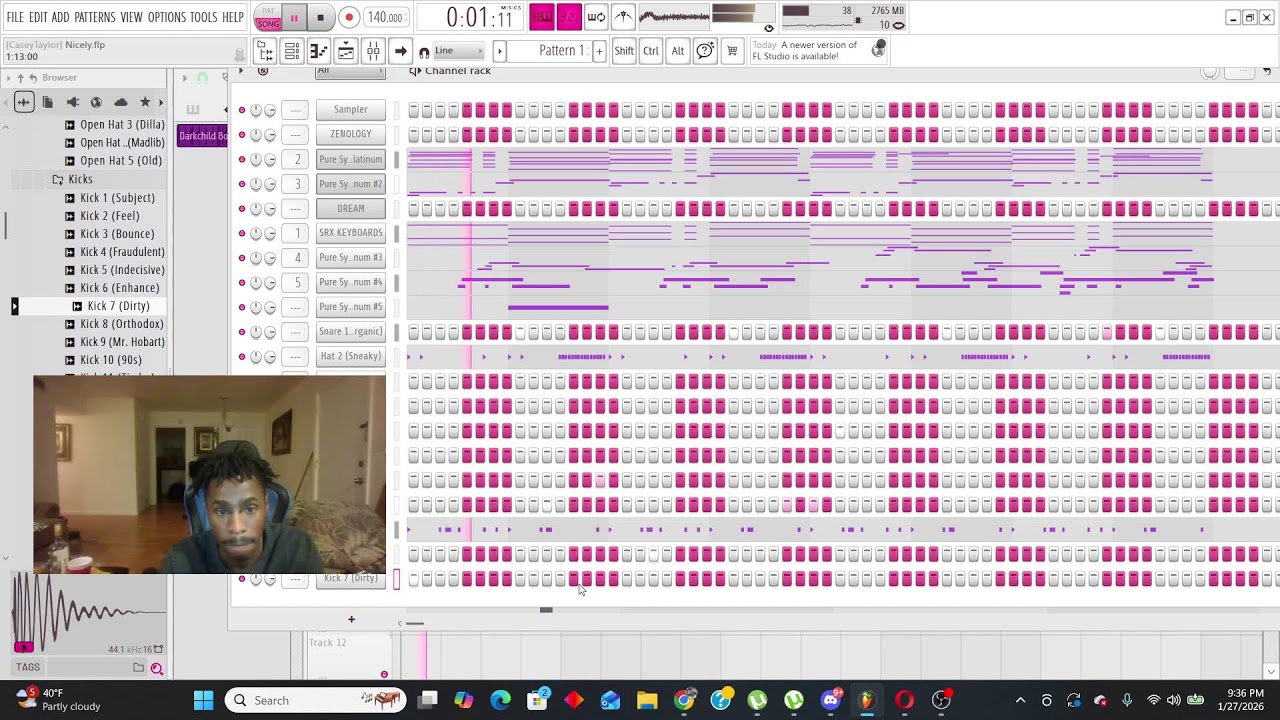Select the audio waveform tab in Browser
The width and height of the screenshot is (1280, 720).
23,102
